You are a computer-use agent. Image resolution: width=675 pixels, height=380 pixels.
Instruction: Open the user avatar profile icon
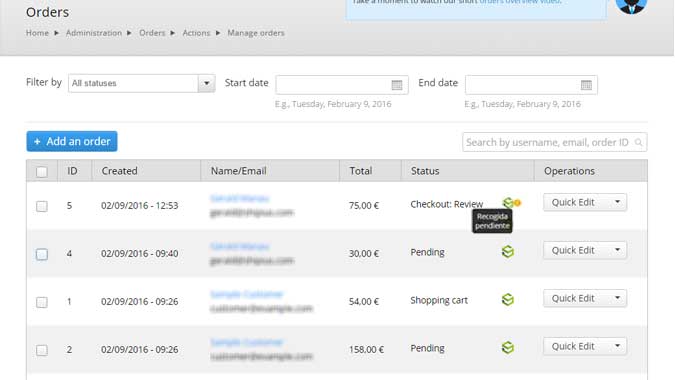click(631, 6)
